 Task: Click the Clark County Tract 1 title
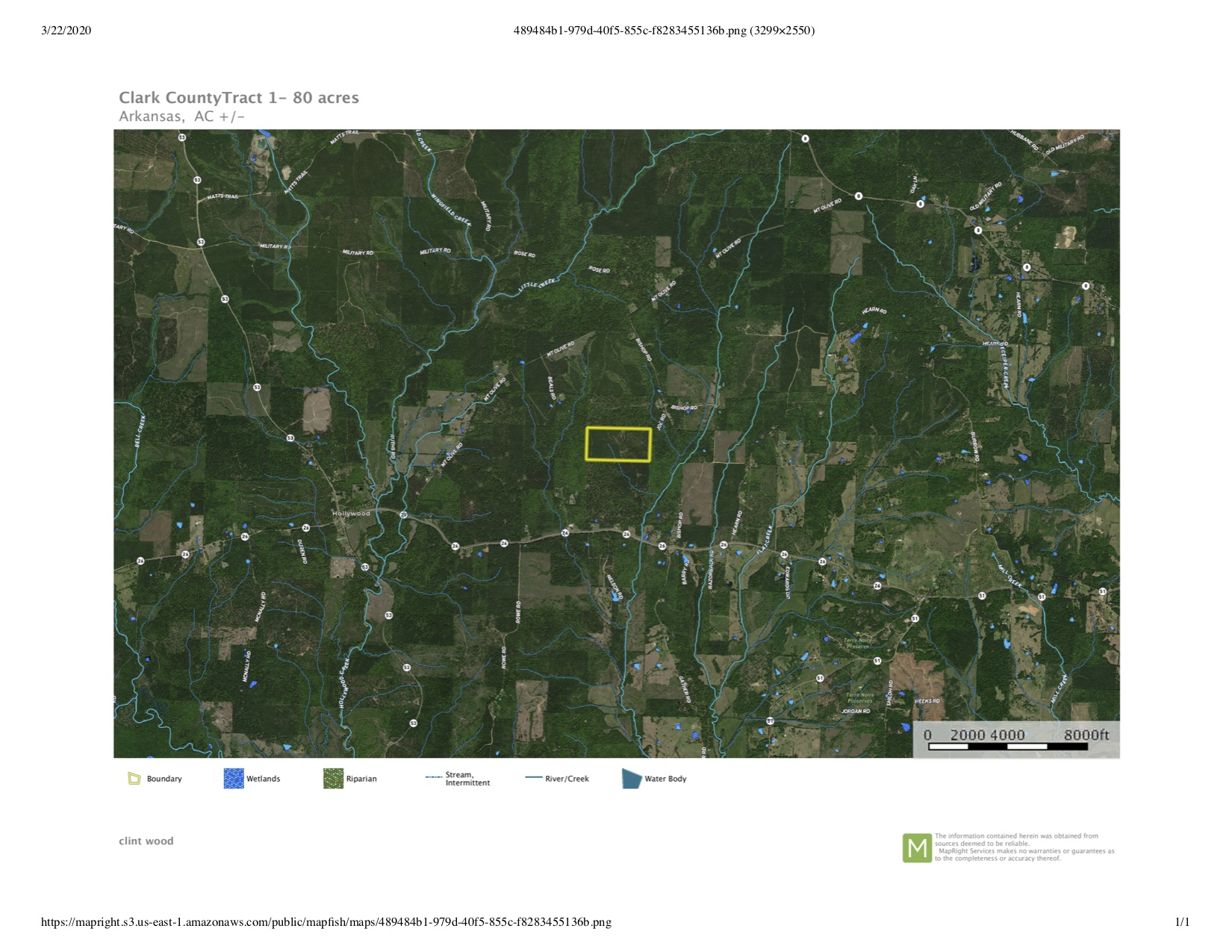pos(239,98)
